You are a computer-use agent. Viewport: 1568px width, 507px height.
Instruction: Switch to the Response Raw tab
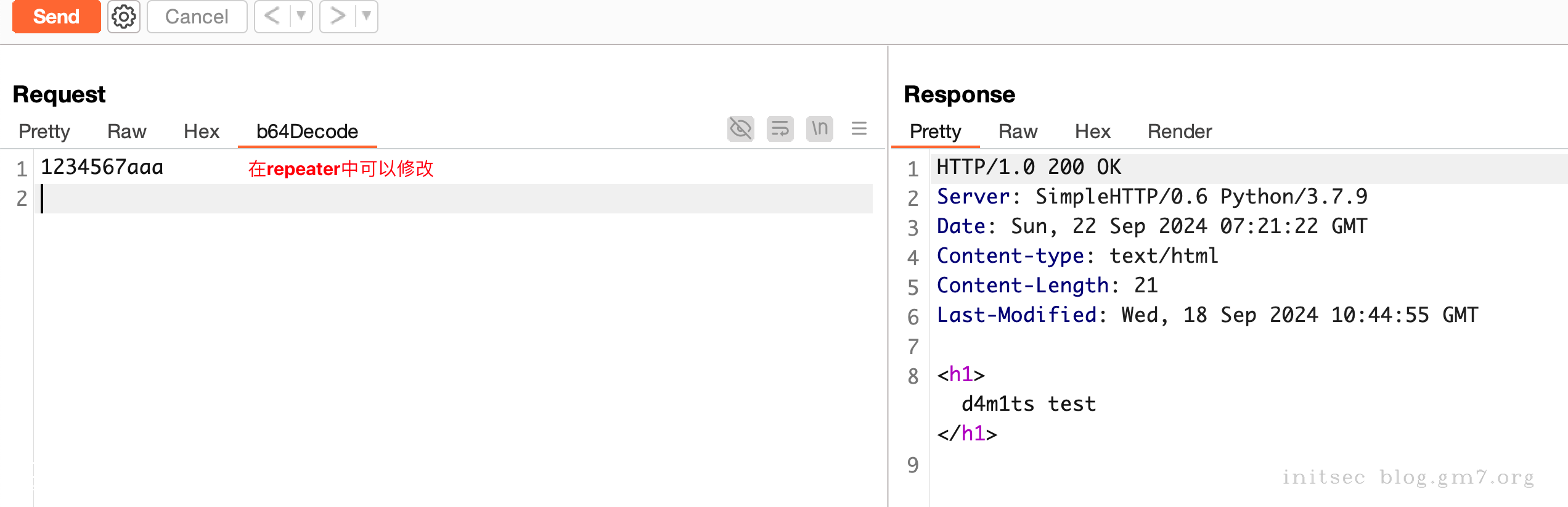point(1018,131)
